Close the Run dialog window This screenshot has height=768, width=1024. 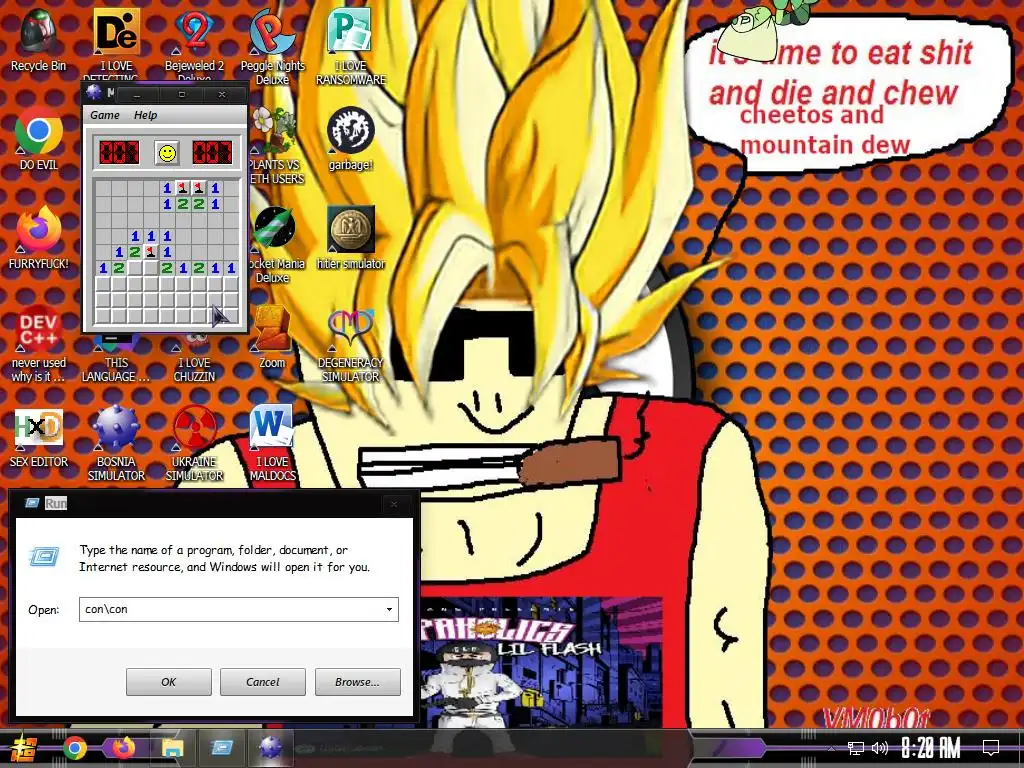(394, 504)
